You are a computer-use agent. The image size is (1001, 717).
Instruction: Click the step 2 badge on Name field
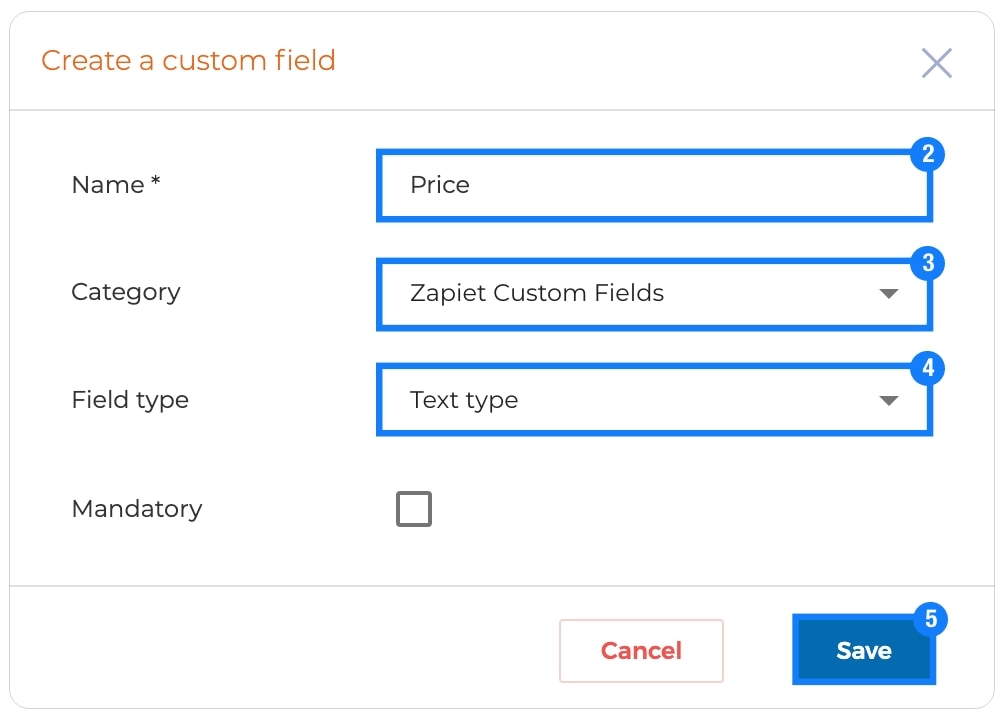tap(928, 154)
